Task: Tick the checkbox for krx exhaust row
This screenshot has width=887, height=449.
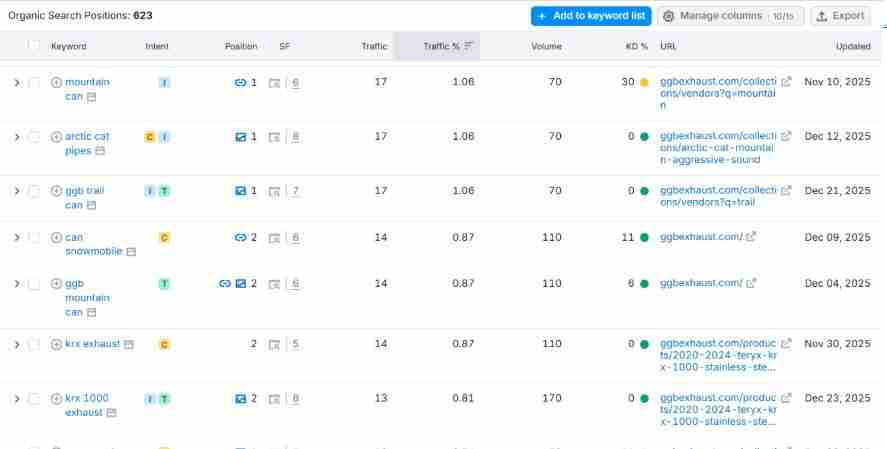Action: click(34, 344)
